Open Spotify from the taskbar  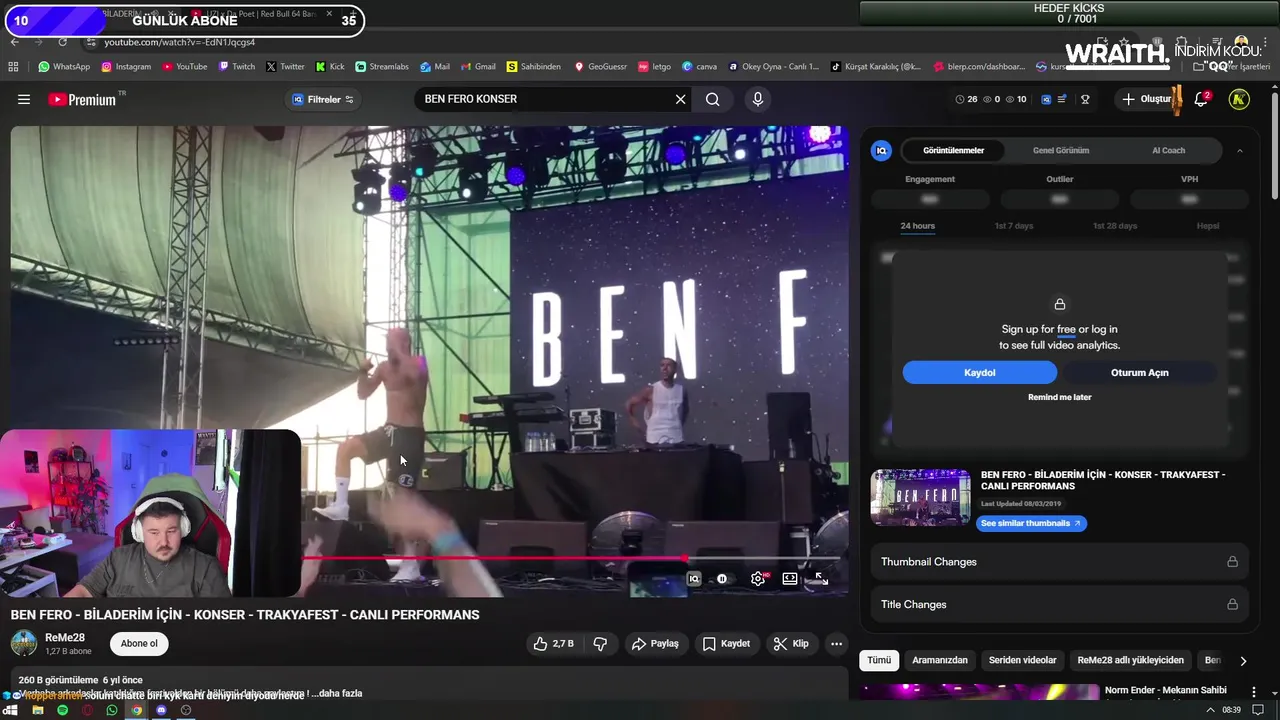click(x=62, y=710)
